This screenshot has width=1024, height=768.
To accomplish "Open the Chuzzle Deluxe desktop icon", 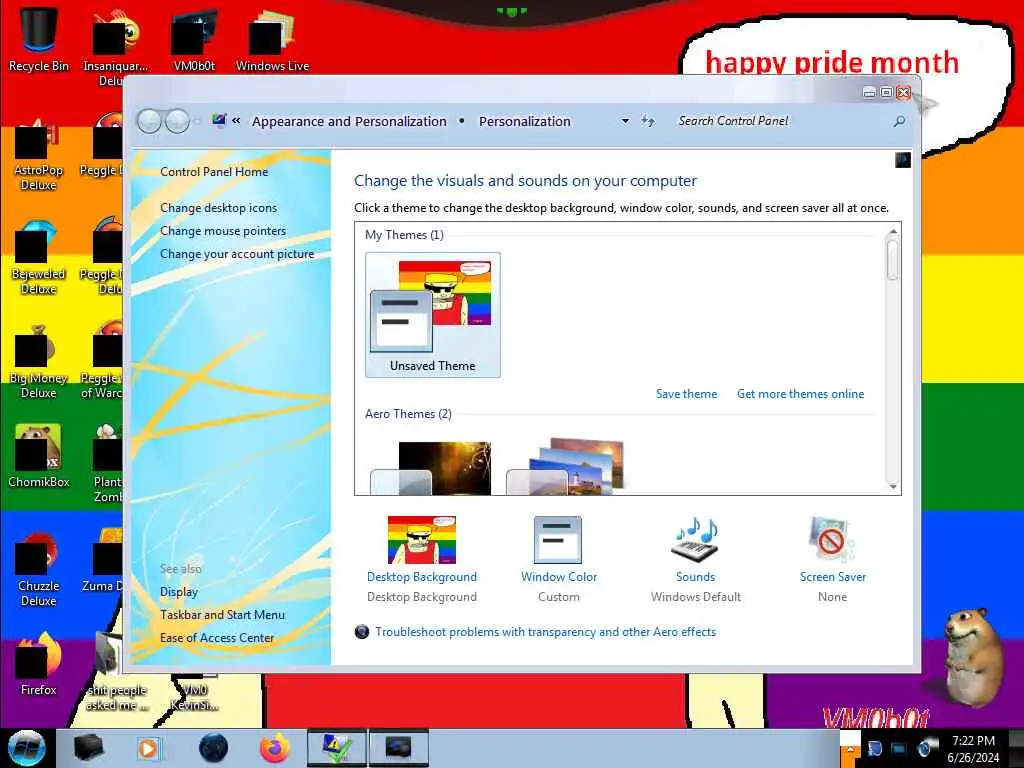I will [38, 569].
